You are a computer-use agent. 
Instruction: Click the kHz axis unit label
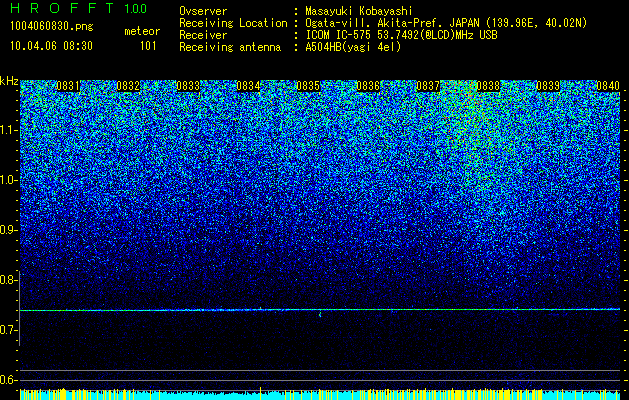coord(9,81)
